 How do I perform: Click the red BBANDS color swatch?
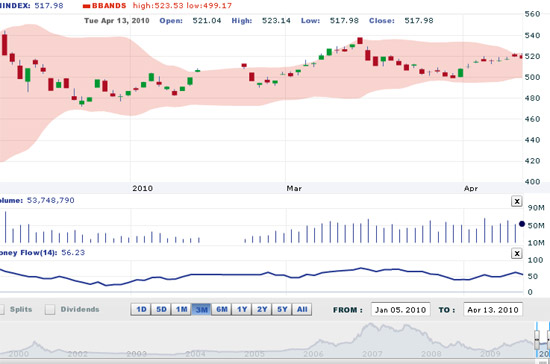pos(87,6)
